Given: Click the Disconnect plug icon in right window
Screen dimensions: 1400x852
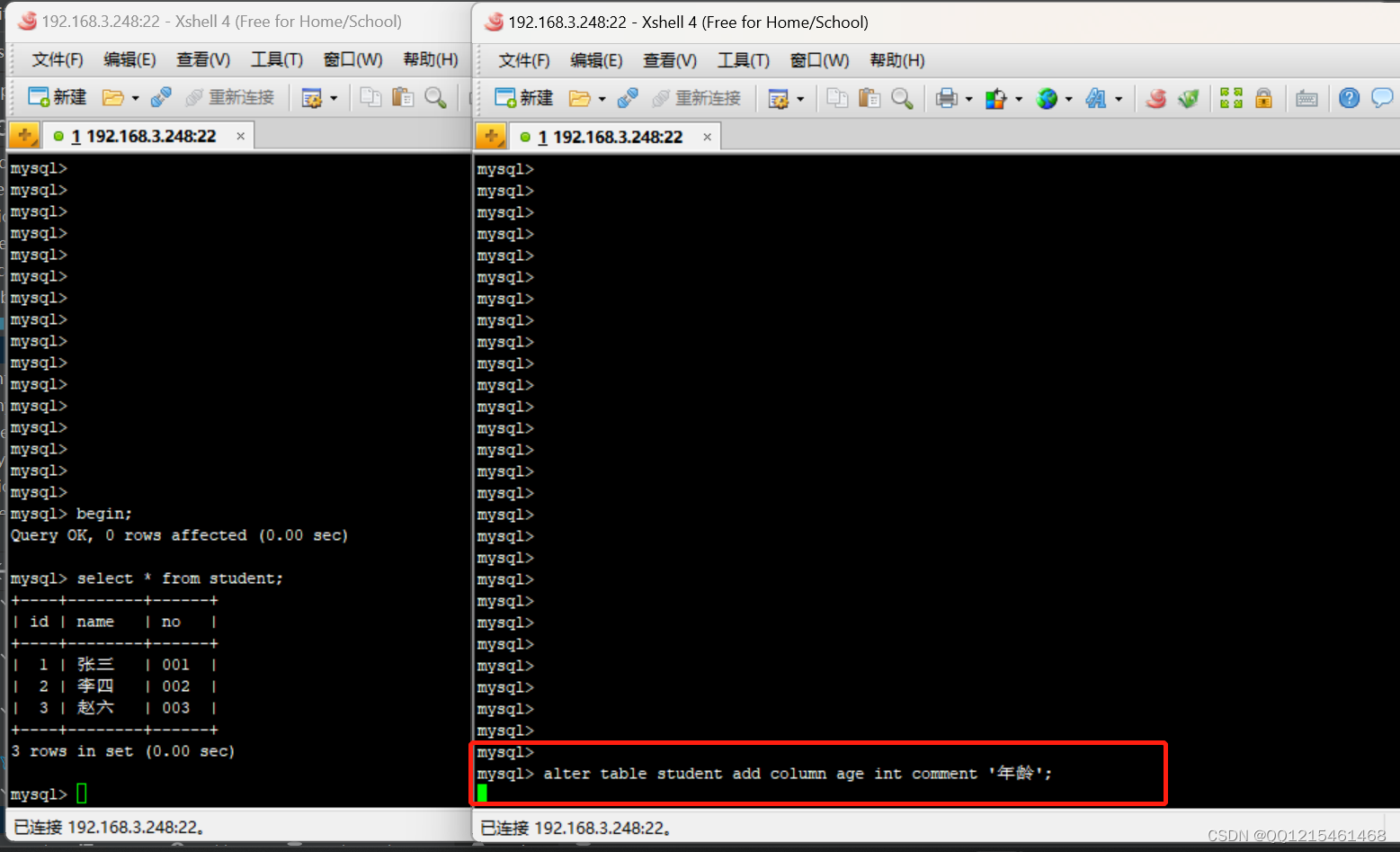Looking at the screenshot, I should click(628, 98).
